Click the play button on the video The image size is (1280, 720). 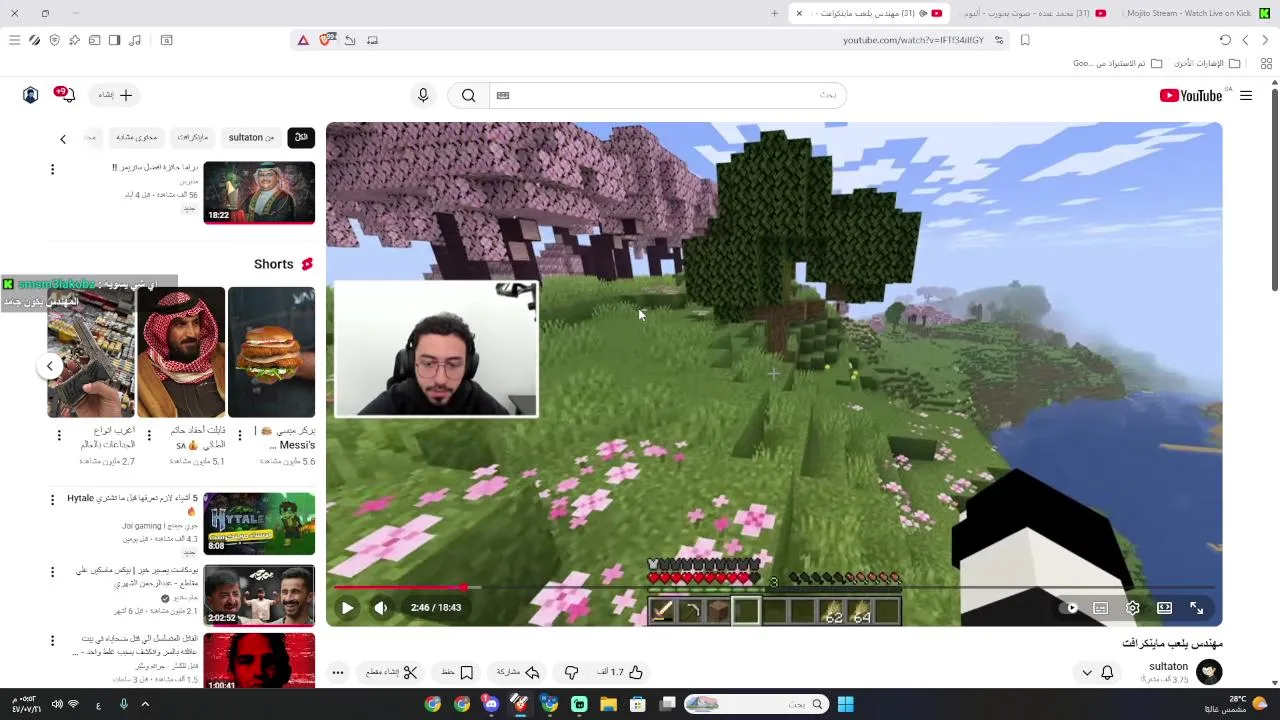click(x=347, y=607)
